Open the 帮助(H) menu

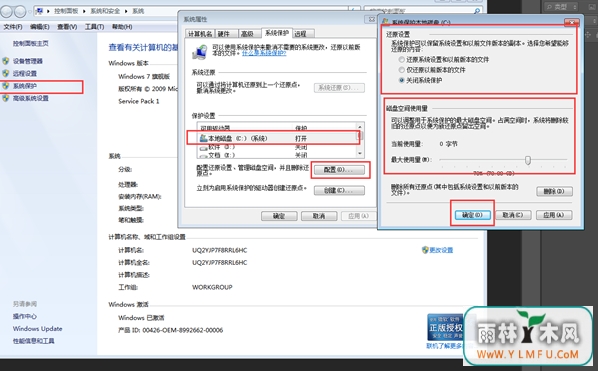pos(122,27)
